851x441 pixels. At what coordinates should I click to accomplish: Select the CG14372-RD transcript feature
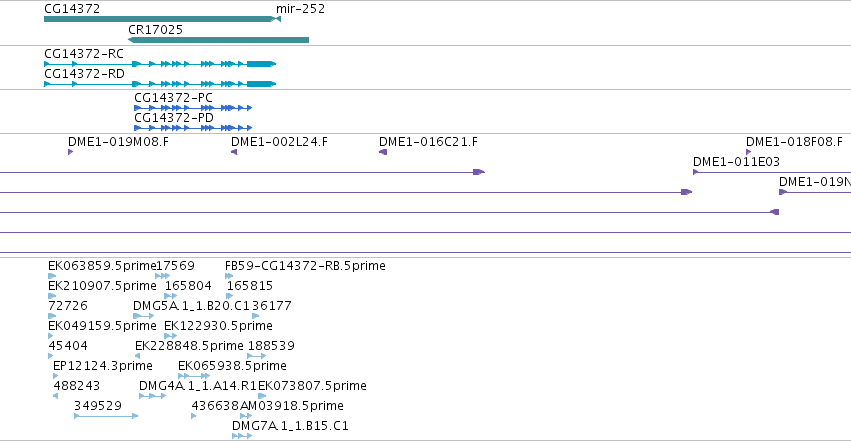click(x=160, y=84)
